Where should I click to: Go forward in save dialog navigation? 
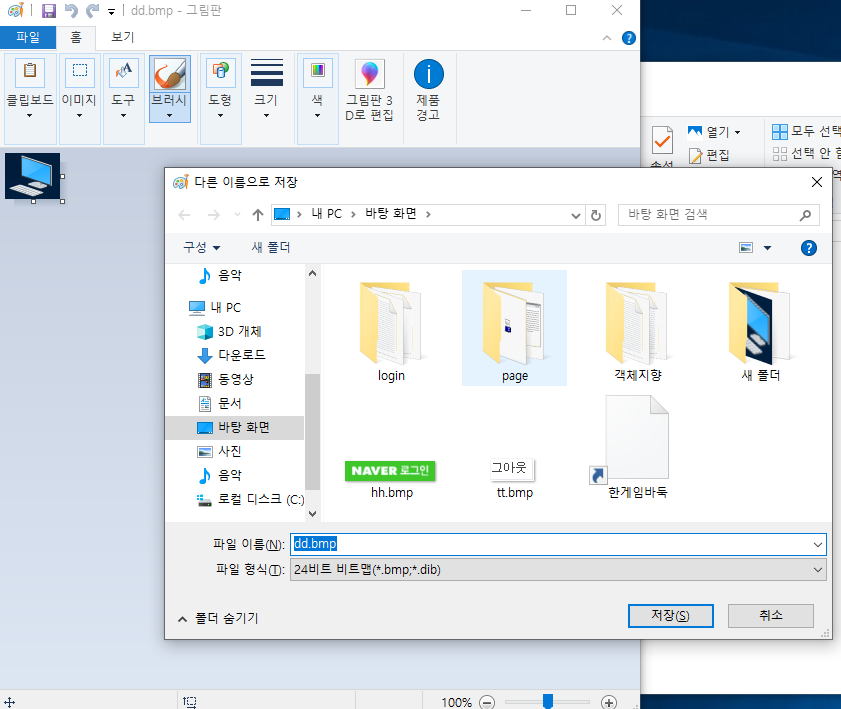[x=214, y=215]
